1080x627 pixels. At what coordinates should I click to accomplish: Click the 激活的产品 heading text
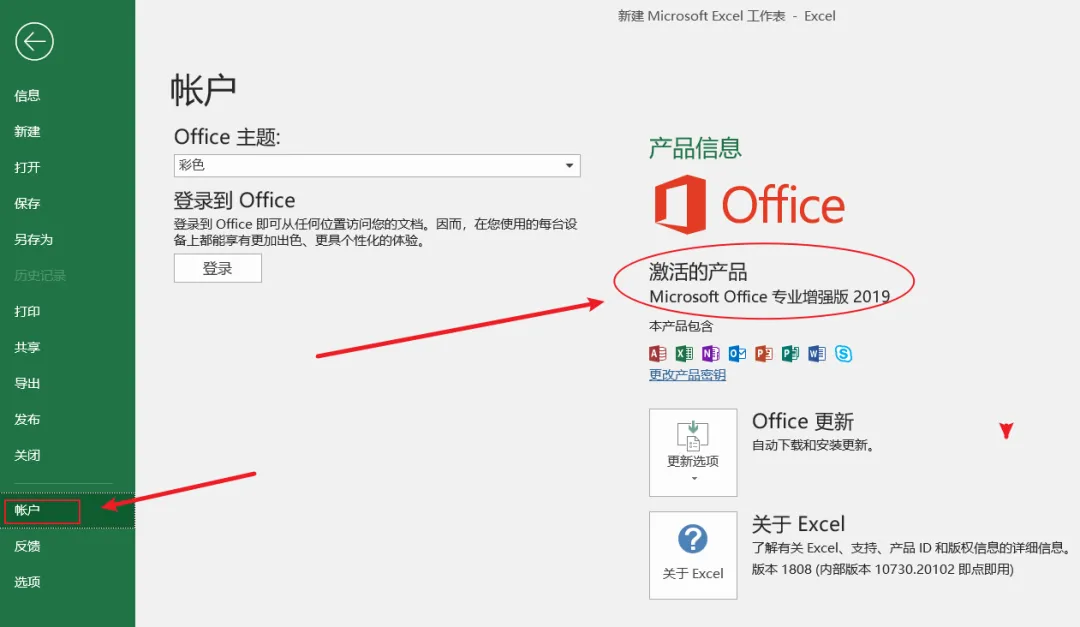click(698, 271)
